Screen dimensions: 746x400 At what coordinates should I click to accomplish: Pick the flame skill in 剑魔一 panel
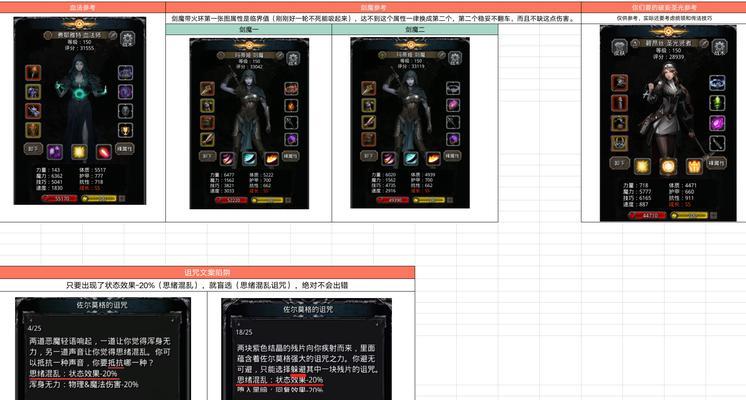pos(271,158)
